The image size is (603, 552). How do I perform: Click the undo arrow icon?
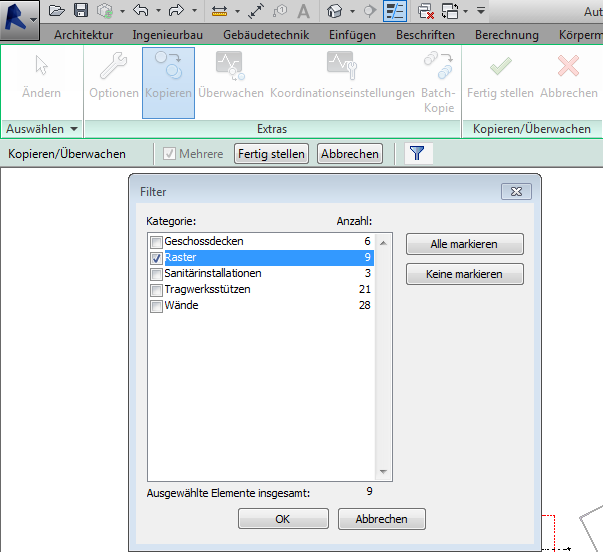[140, 11]
